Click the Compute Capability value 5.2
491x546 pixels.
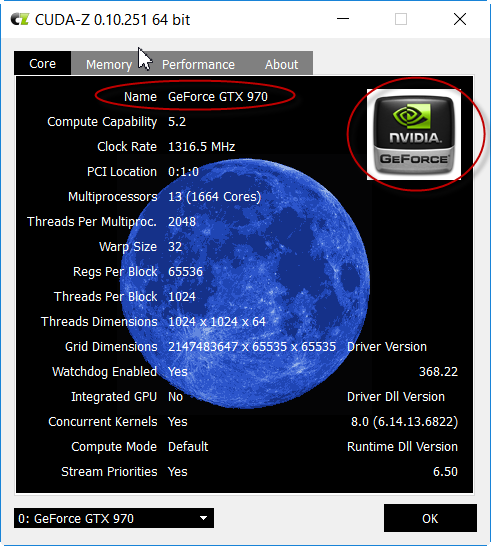click(x=177, y=122)
